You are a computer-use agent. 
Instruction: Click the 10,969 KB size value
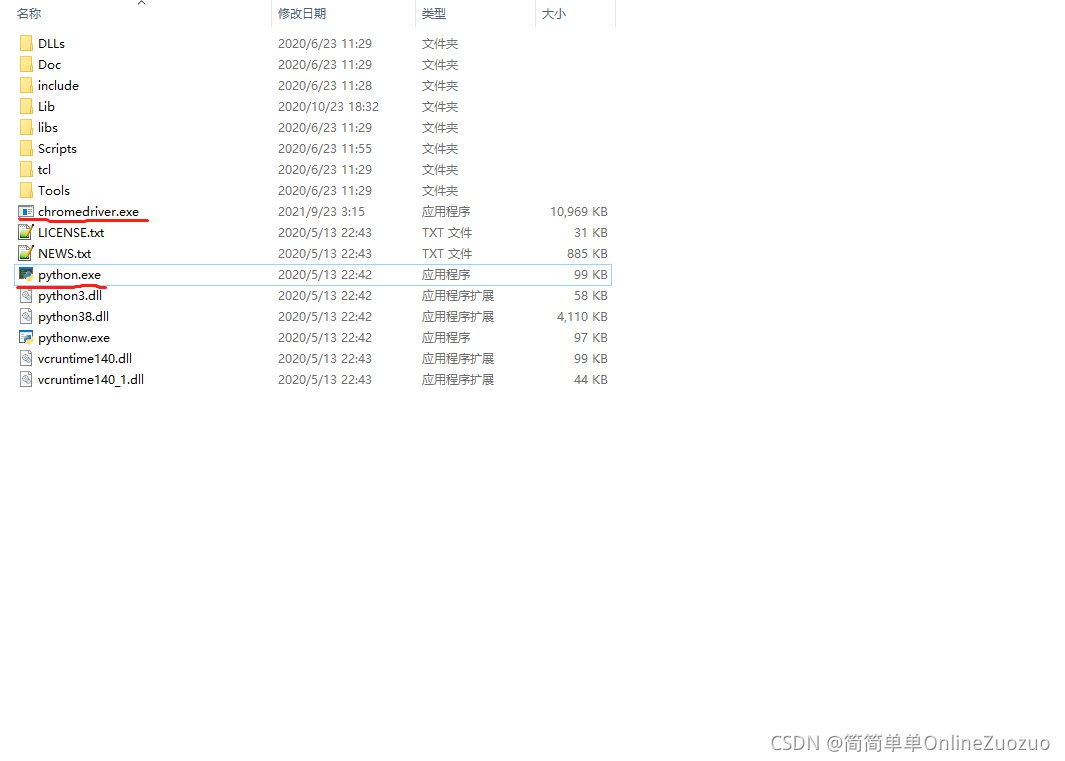[579, 212]
